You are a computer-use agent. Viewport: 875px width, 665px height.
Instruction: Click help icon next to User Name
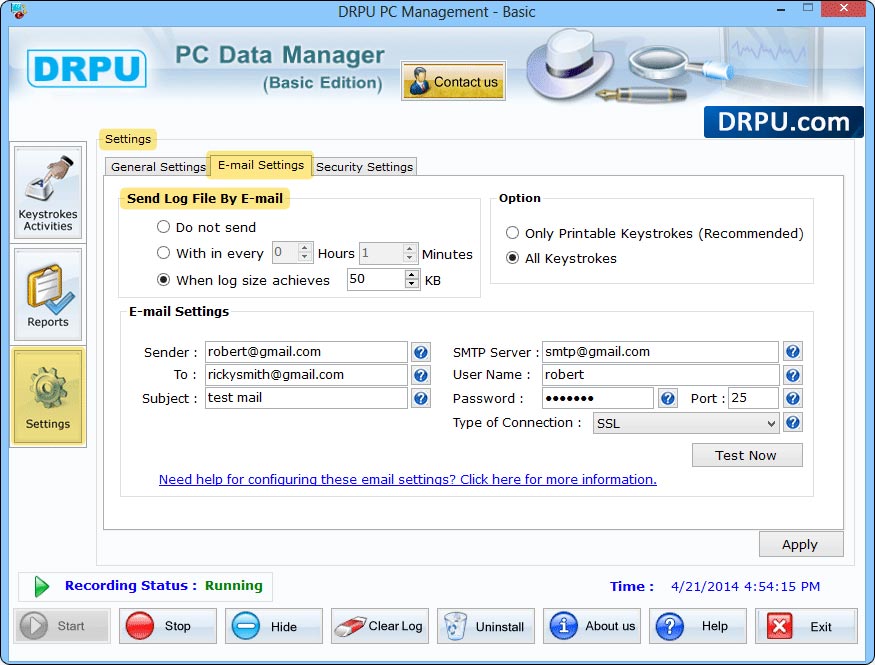coord(792,375)
